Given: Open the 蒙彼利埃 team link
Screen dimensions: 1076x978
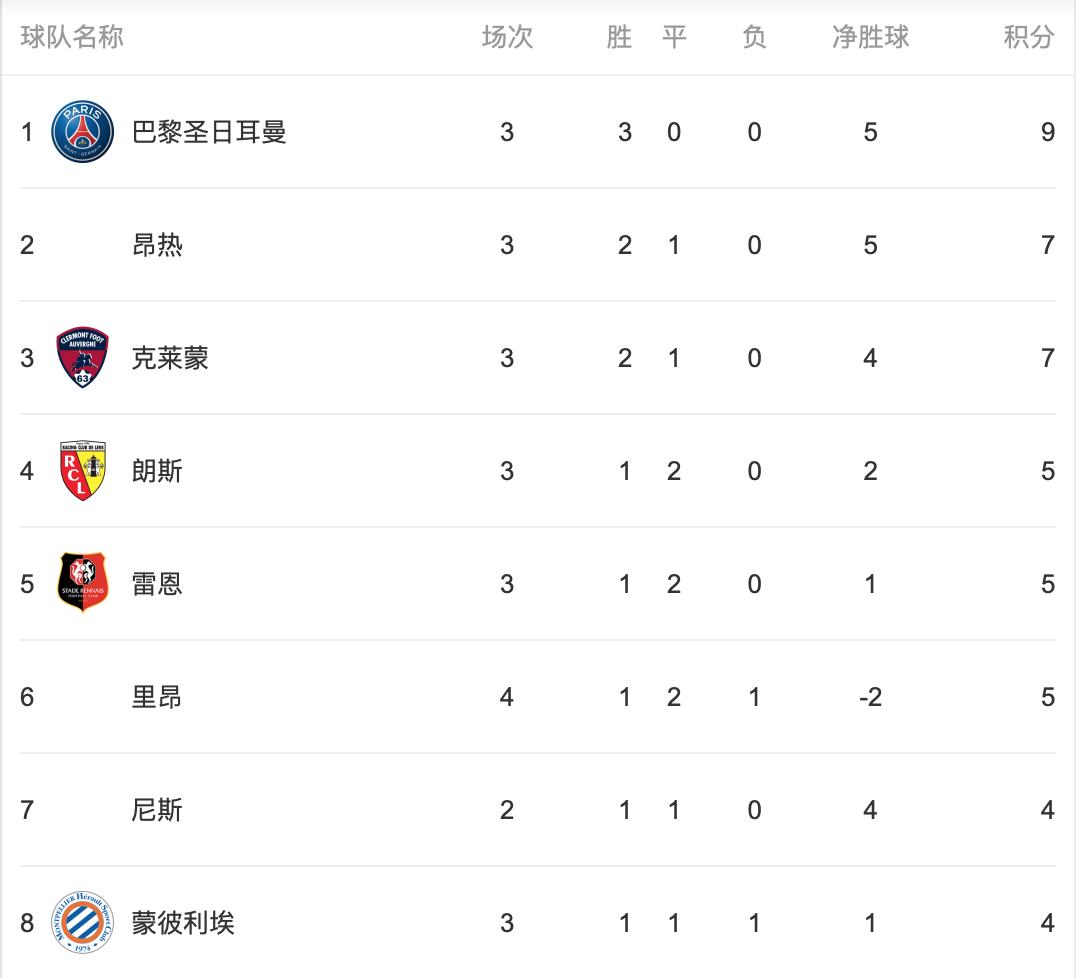Looking at the screenshot, I should tap(183, 923).
